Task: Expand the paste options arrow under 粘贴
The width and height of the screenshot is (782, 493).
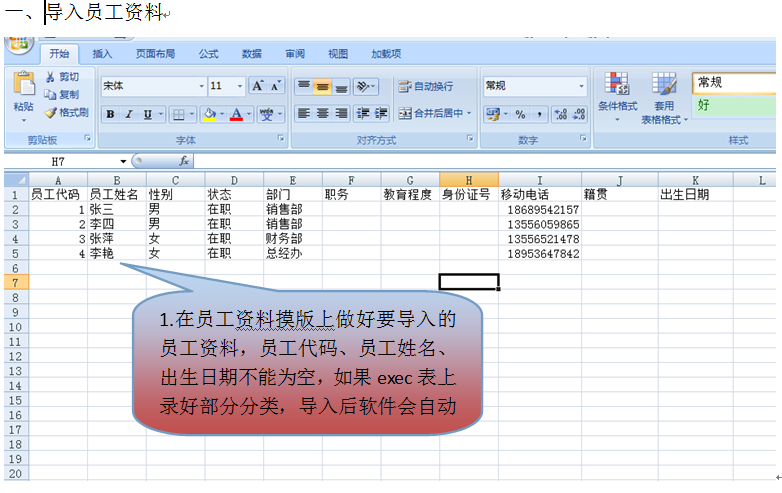Action: coord(23,120)
